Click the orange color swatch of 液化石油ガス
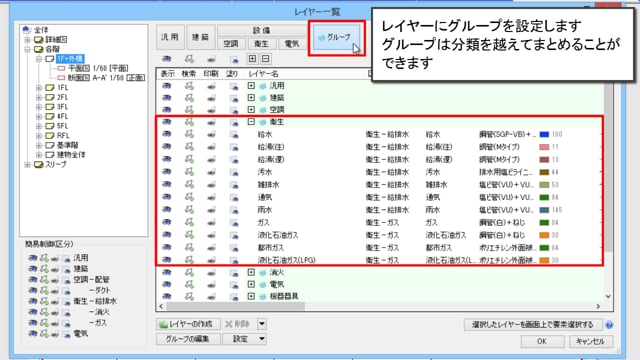640x360 pixels. [x=544, y=235]
